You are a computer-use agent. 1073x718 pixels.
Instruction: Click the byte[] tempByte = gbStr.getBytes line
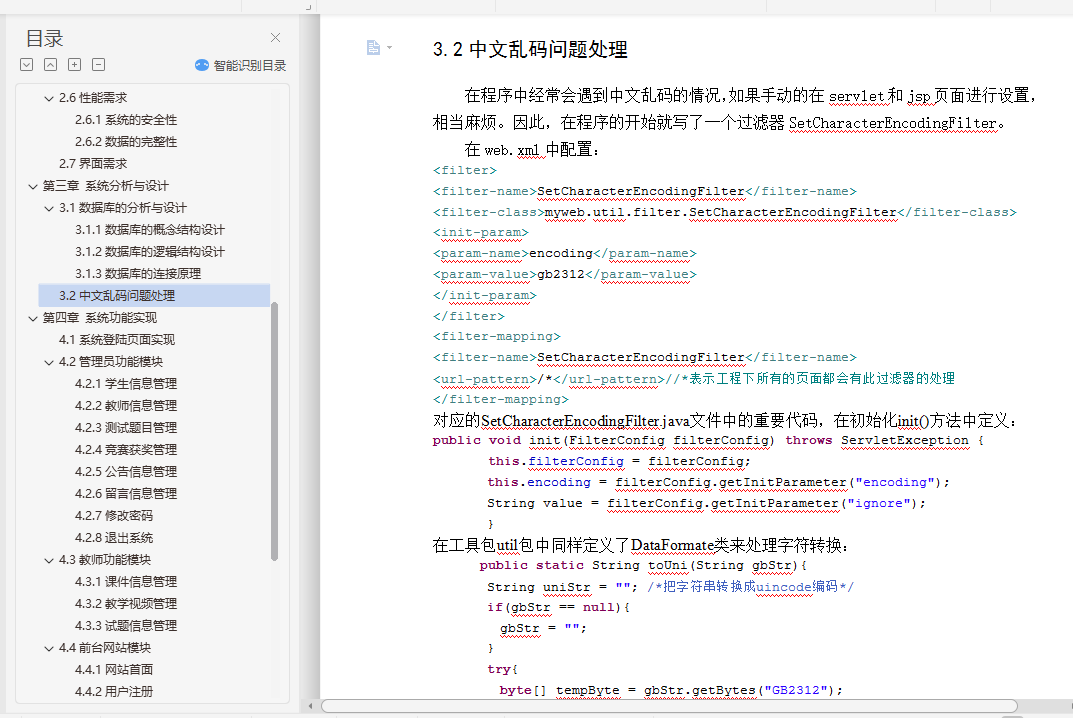671,690
